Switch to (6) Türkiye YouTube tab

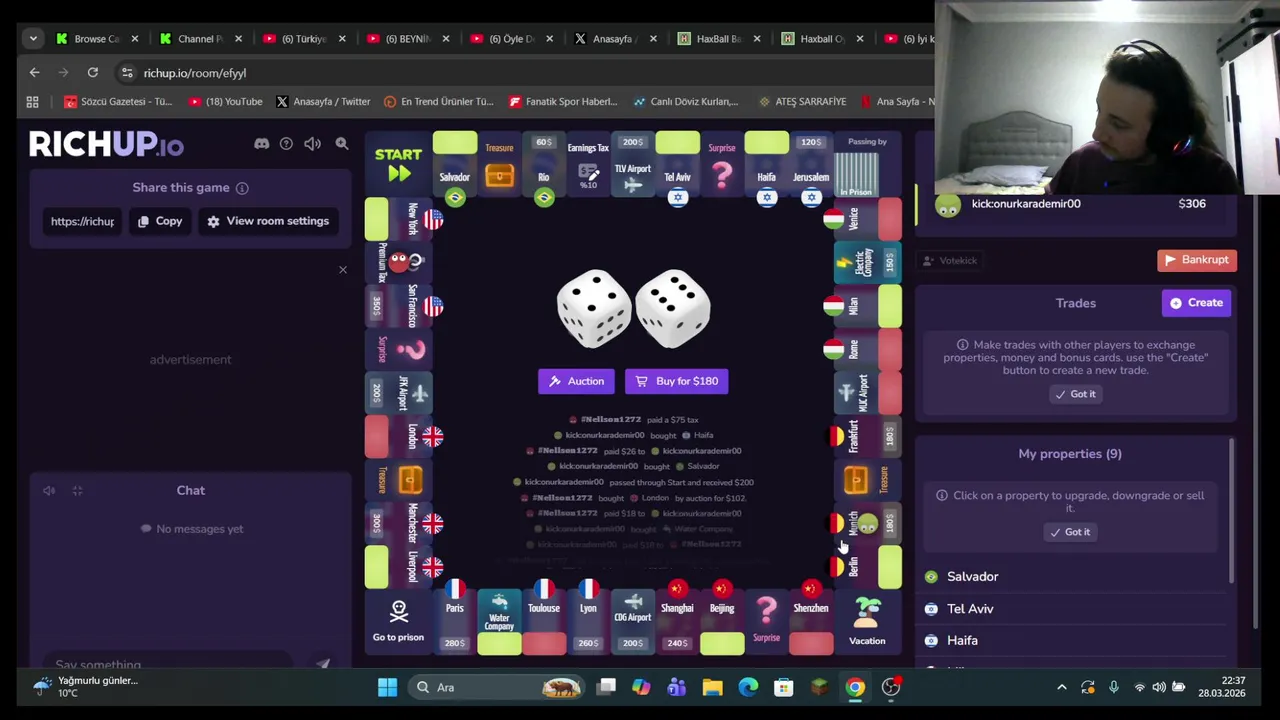pyautogui.click(x=304, y=39)
